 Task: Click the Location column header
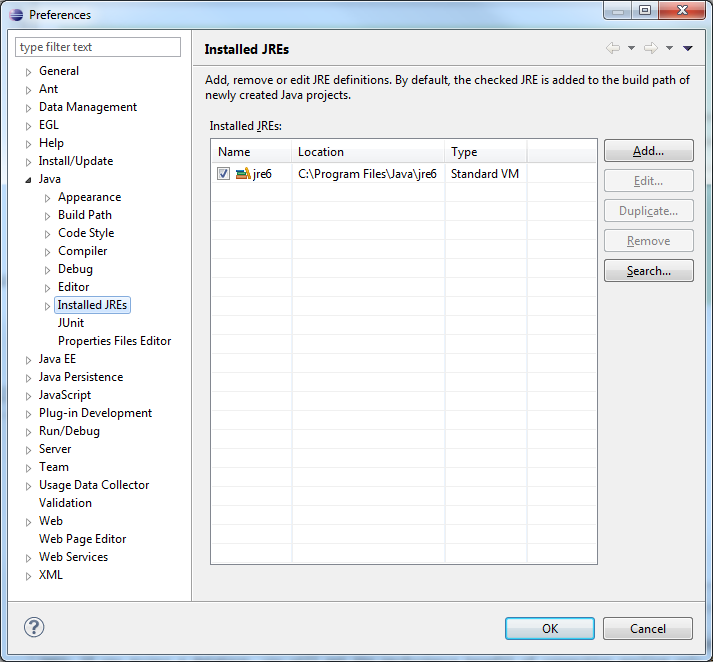coord(368,151)
